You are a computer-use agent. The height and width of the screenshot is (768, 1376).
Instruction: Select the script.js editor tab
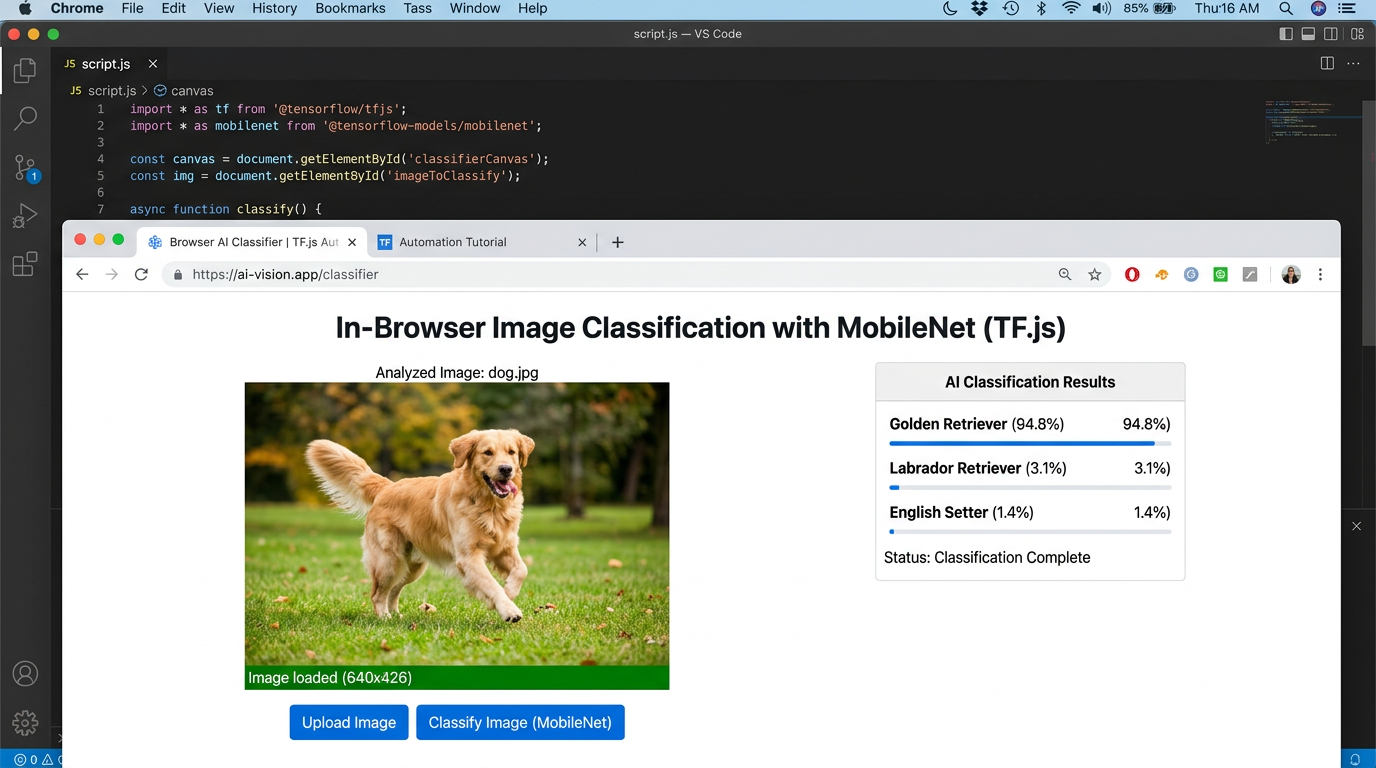coord(110,64)
